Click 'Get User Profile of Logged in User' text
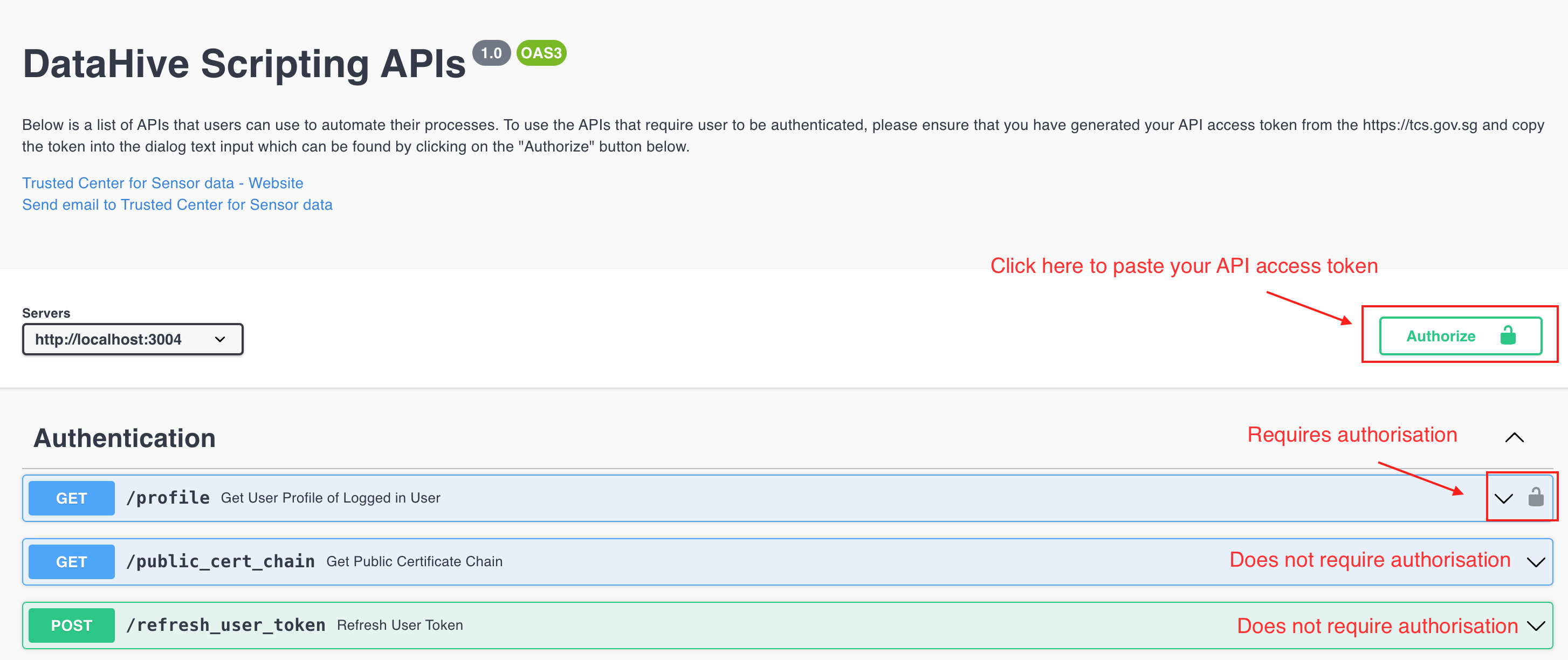The width and height of the screenshot is (1568, 660). coord(331,498)
